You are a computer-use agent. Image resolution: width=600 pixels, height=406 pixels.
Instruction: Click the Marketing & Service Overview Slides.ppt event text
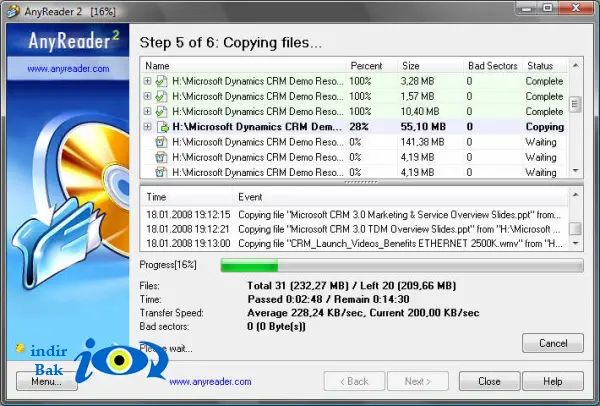(x=400, y=215)
